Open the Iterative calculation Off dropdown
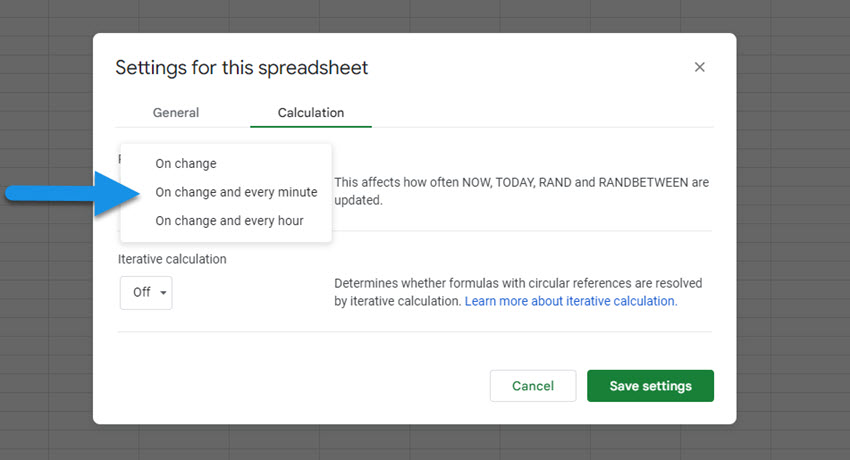The height and width of the screenshot is (460, 850). (146, 293)
